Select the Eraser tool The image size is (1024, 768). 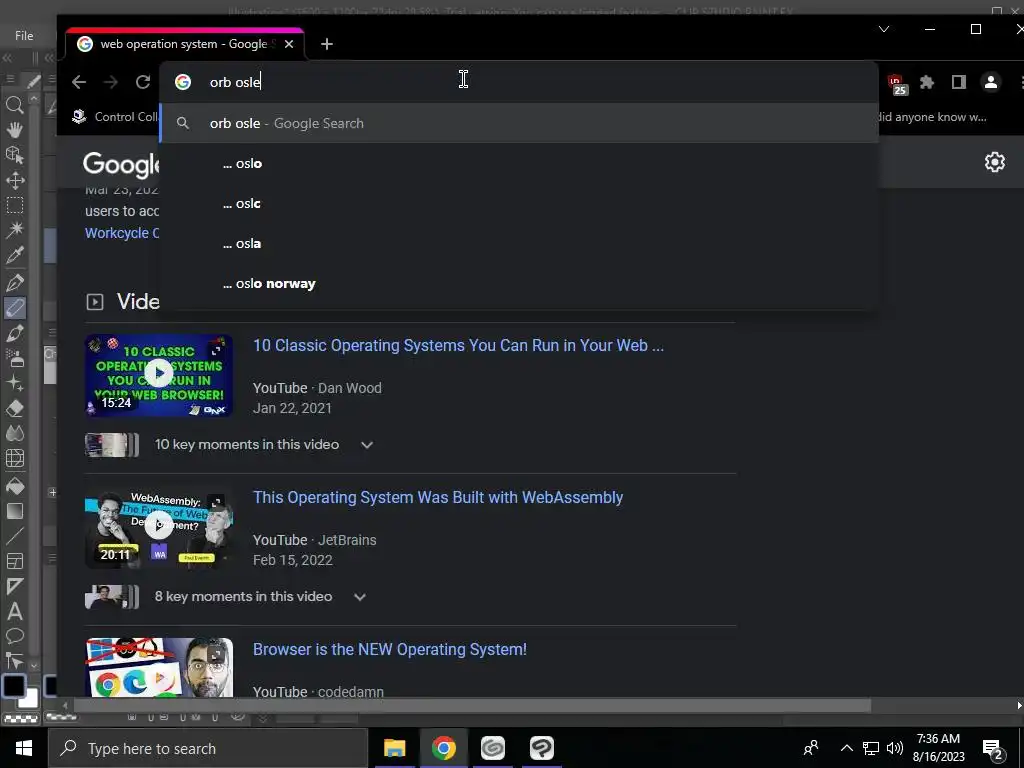14,409
